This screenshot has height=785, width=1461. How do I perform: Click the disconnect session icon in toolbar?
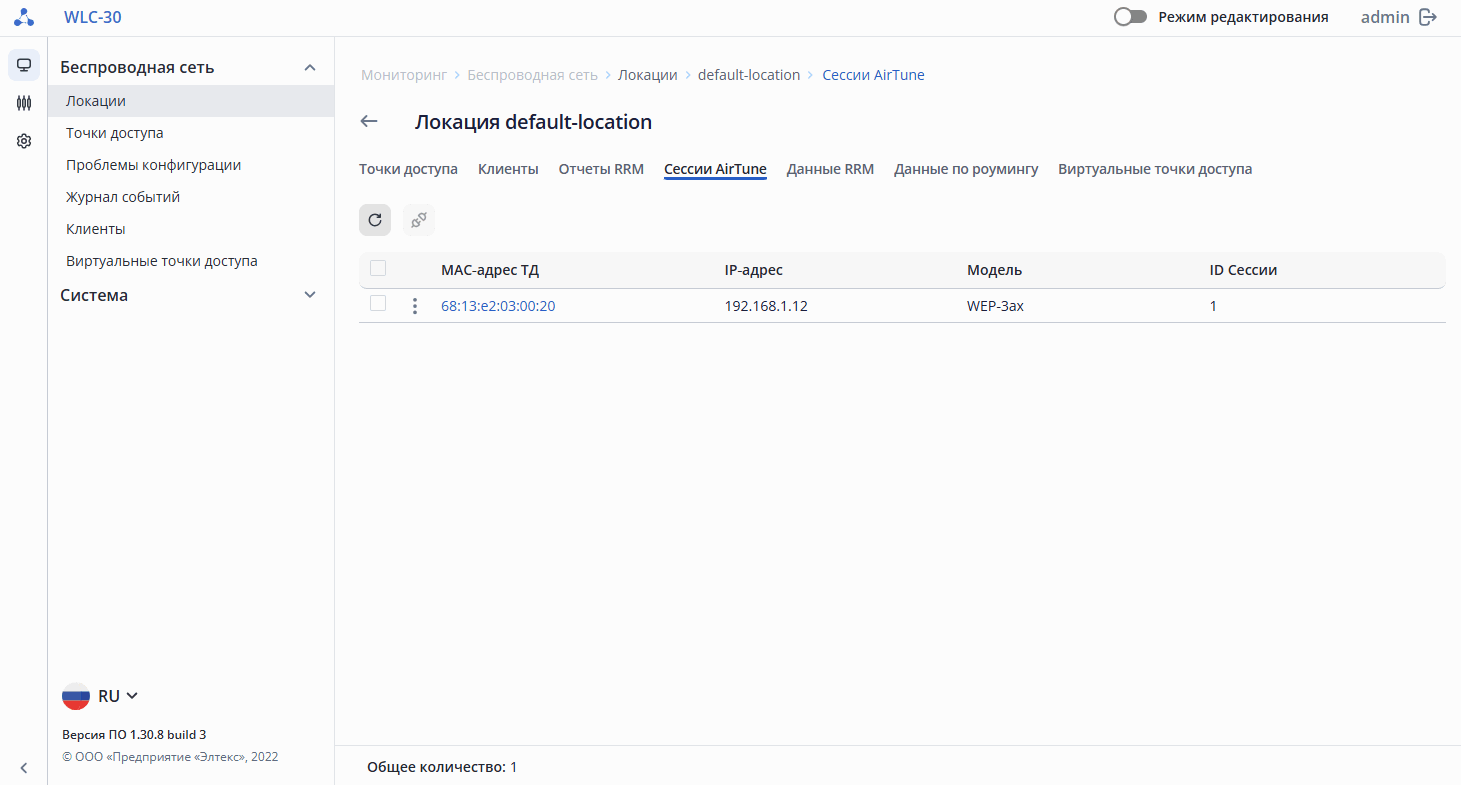419,220
